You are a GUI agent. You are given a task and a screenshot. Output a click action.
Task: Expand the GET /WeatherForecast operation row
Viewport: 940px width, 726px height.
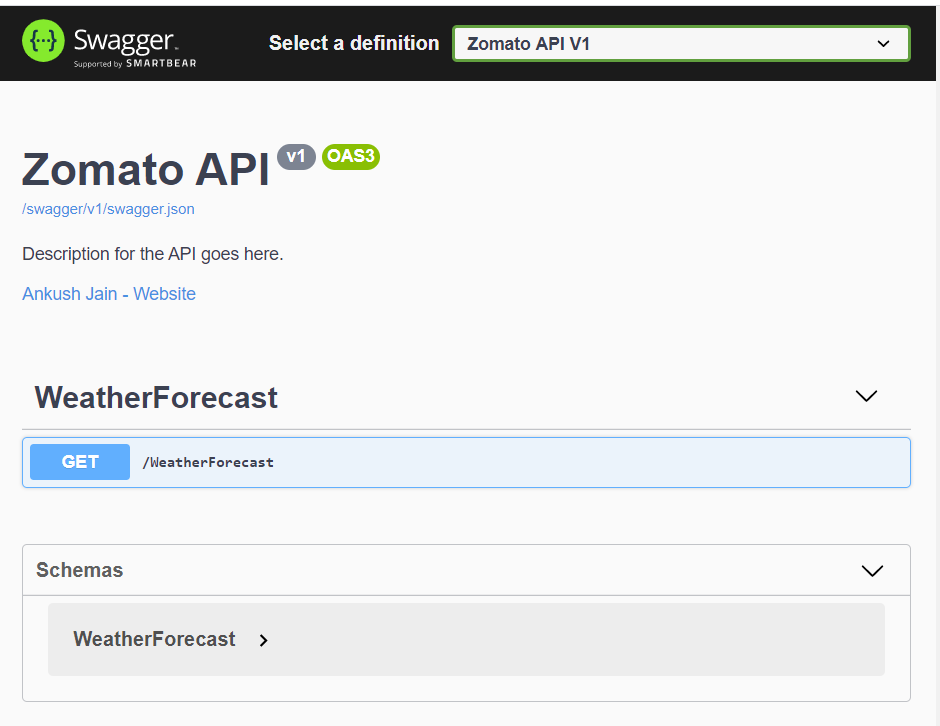pyautogui.click(x=466, y=461)
